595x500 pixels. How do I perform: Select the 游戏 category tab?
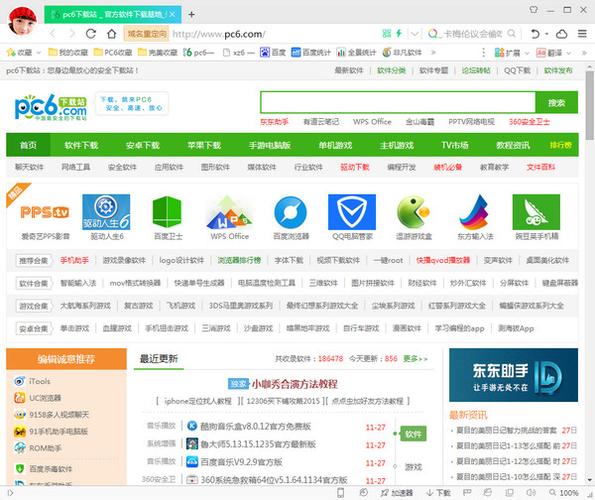point(413,467)
